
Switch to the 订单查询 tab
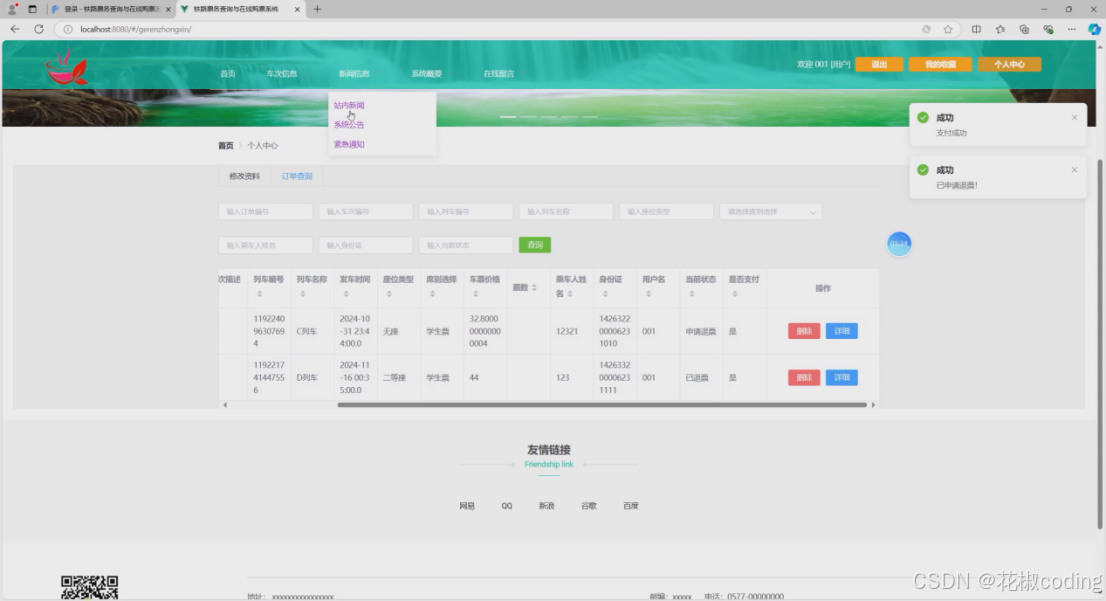point(297,176)
